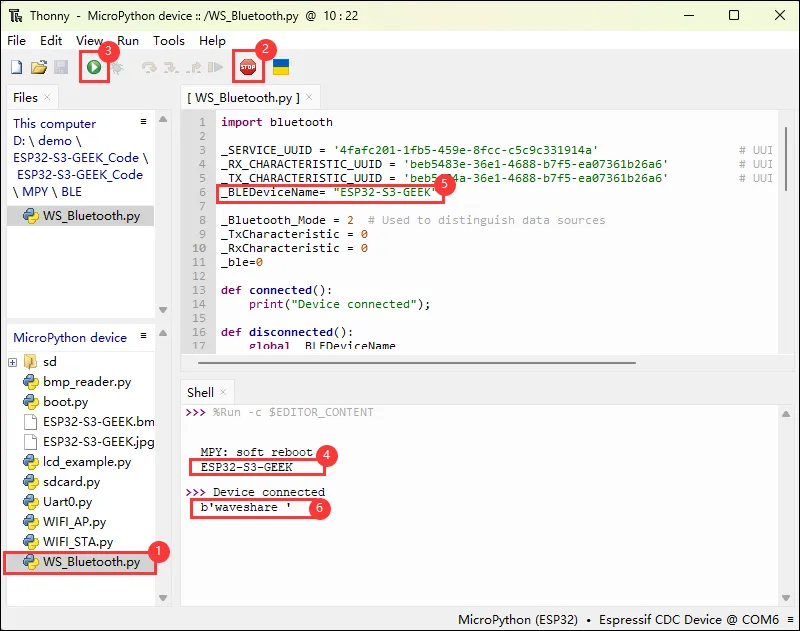The width and height of the screenshot is (800, 631).
Task: Close the WS_Bluetooth.py editor tab
Action: tap(309, 97)
